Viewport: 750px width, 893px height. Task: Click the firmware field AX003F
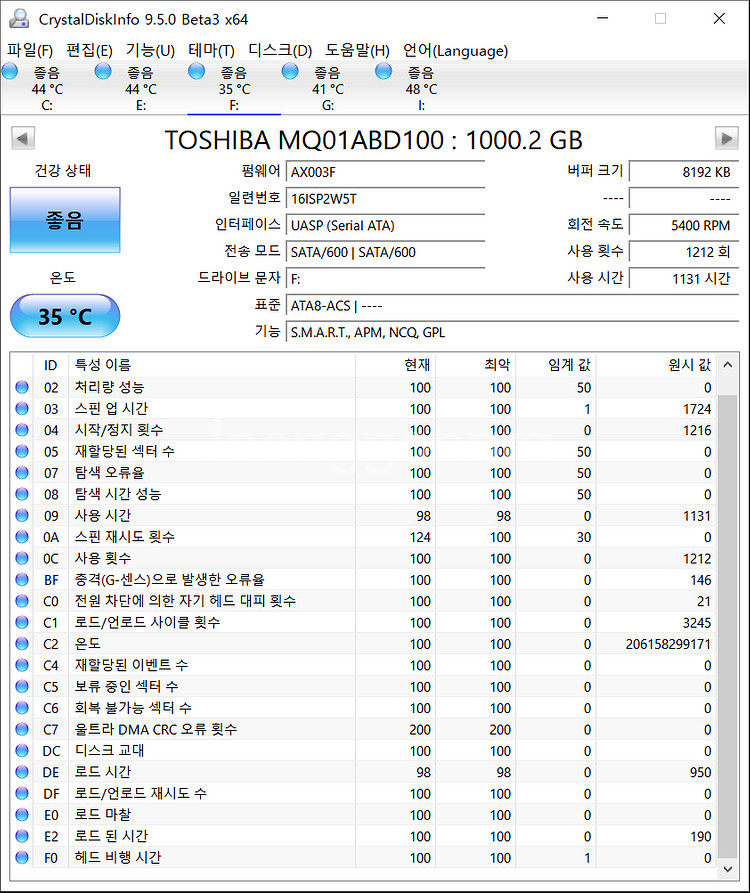click(x=385, y=172)
